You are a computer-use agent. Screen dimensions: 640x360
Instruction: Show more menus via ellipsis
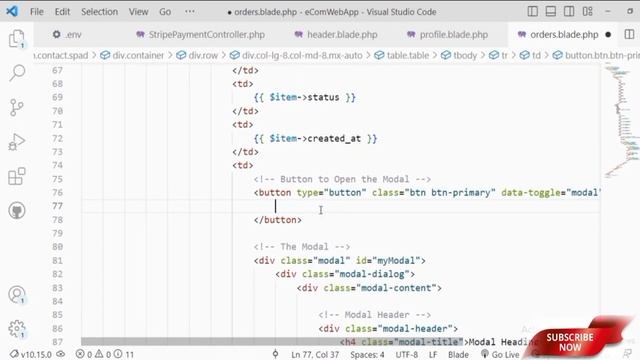189,12
